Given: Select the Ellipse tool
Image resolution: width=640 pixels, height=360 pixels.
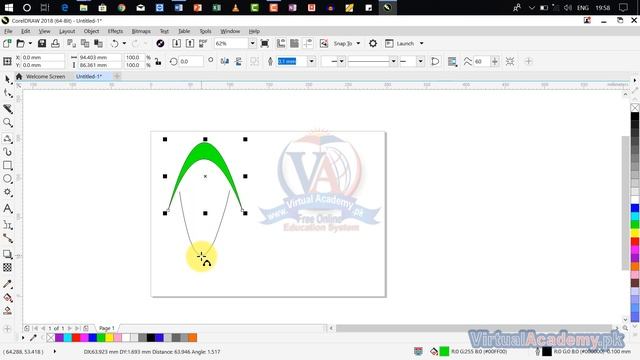Looking at the screenshot, I should pyautogui.click(x=8, y=179).
